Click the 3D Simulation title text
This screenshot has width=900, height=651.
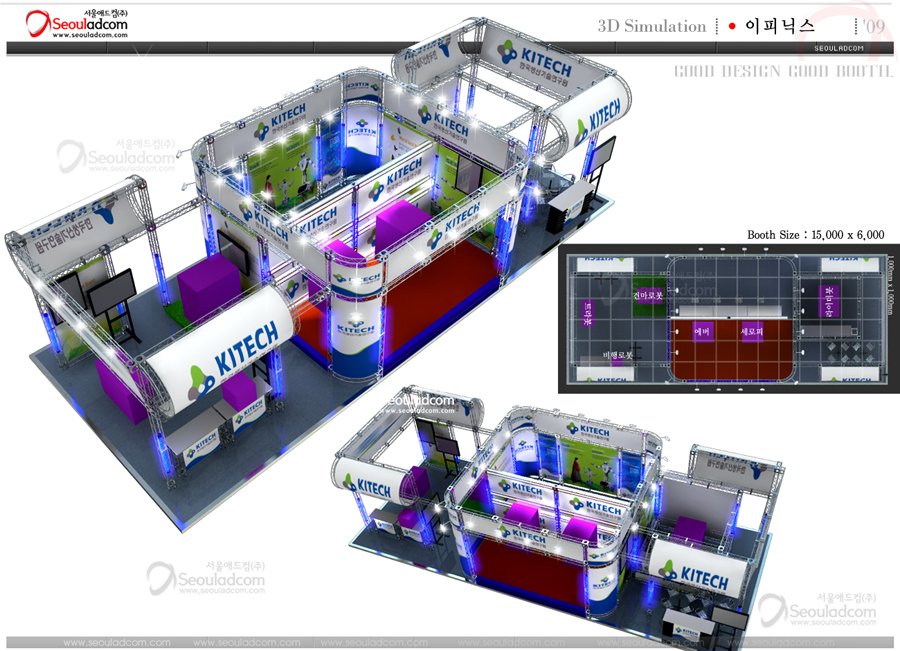[x=651, y=27]
